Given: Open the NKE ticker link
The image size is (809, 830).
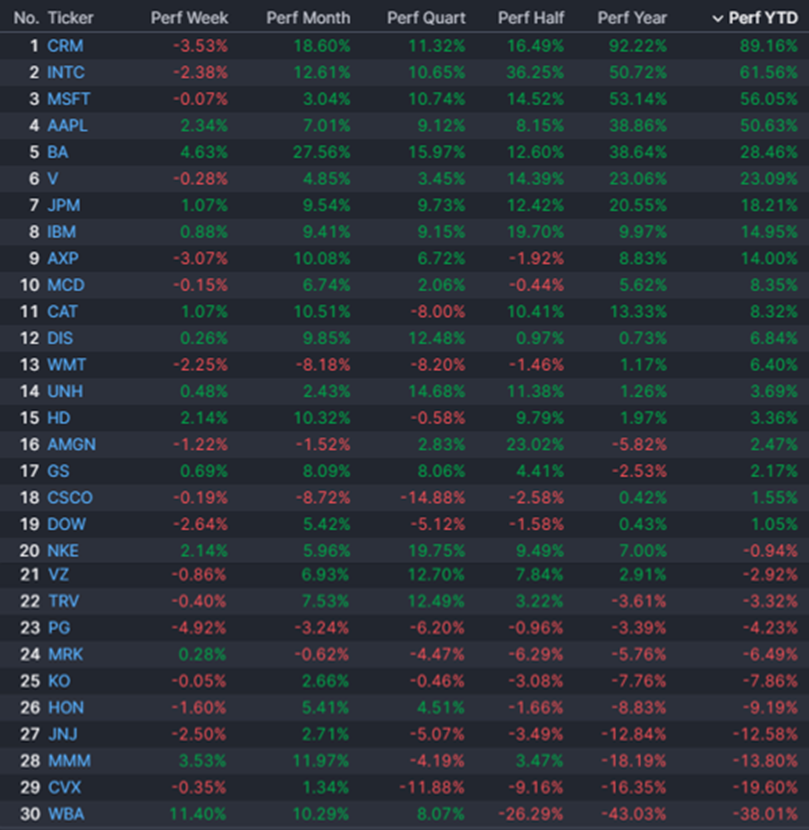Looking at the screenshot, I should pos(63,551).
